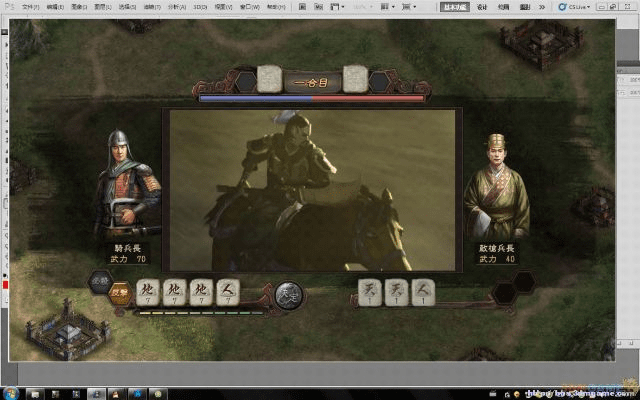Open the 文件 (File) menu

[30, 6]
